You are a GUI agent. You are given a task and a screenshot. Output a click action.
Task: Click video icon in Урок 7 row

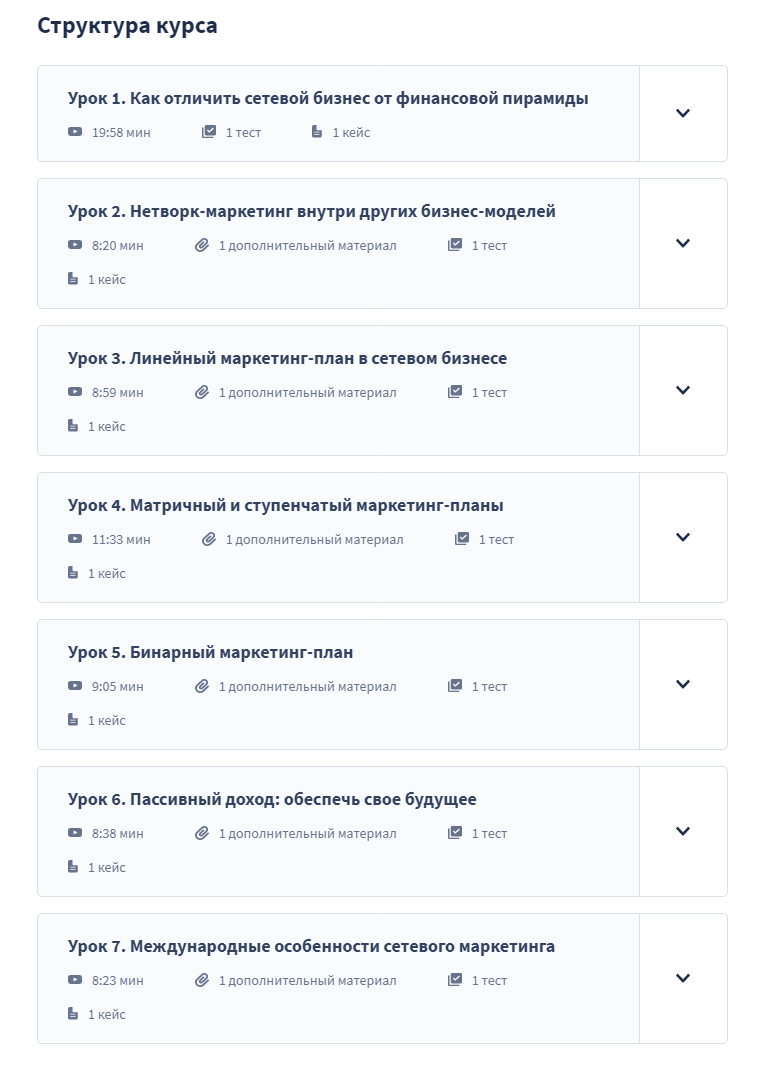(x=75, y=980)
